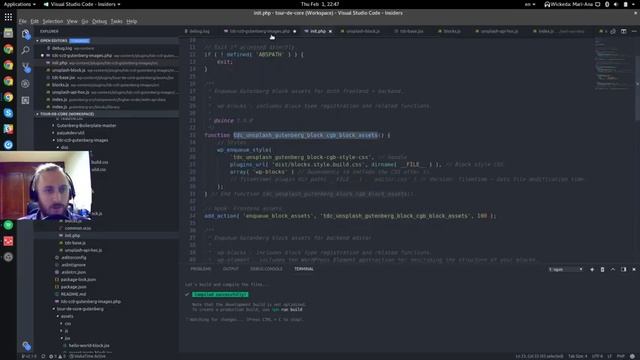Click the feedback smiley in status bar
The height and width of the screenshot is (360, 640).
(632, 356)
